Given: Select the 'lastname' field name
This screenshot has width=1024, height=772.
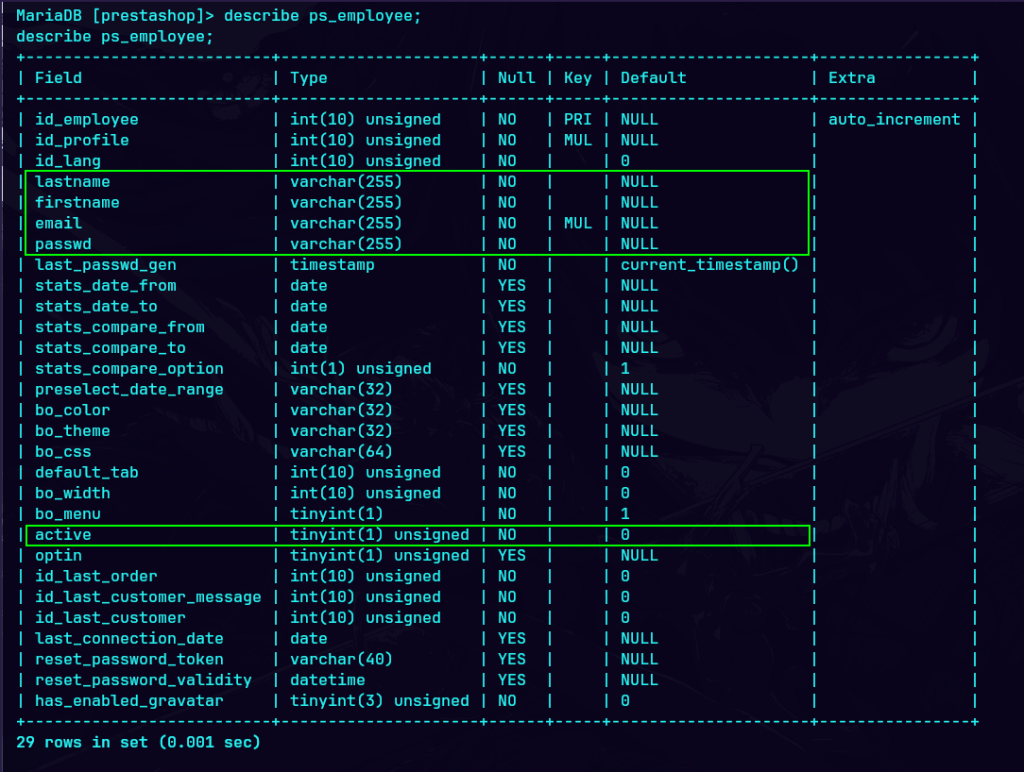Looking at the screenshot, I should tap(72, 182).
